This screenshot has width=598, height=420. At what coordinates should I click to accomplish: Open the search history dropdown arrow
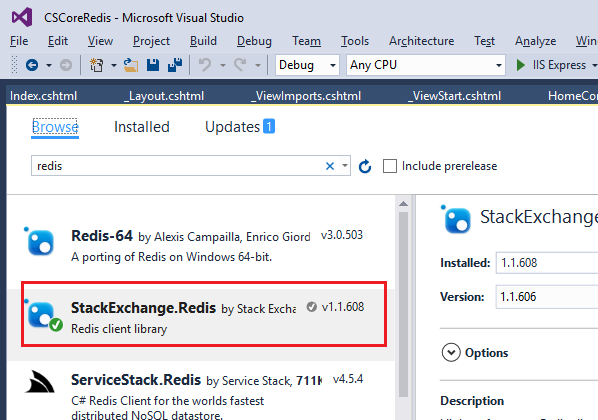tap(345, 166)
